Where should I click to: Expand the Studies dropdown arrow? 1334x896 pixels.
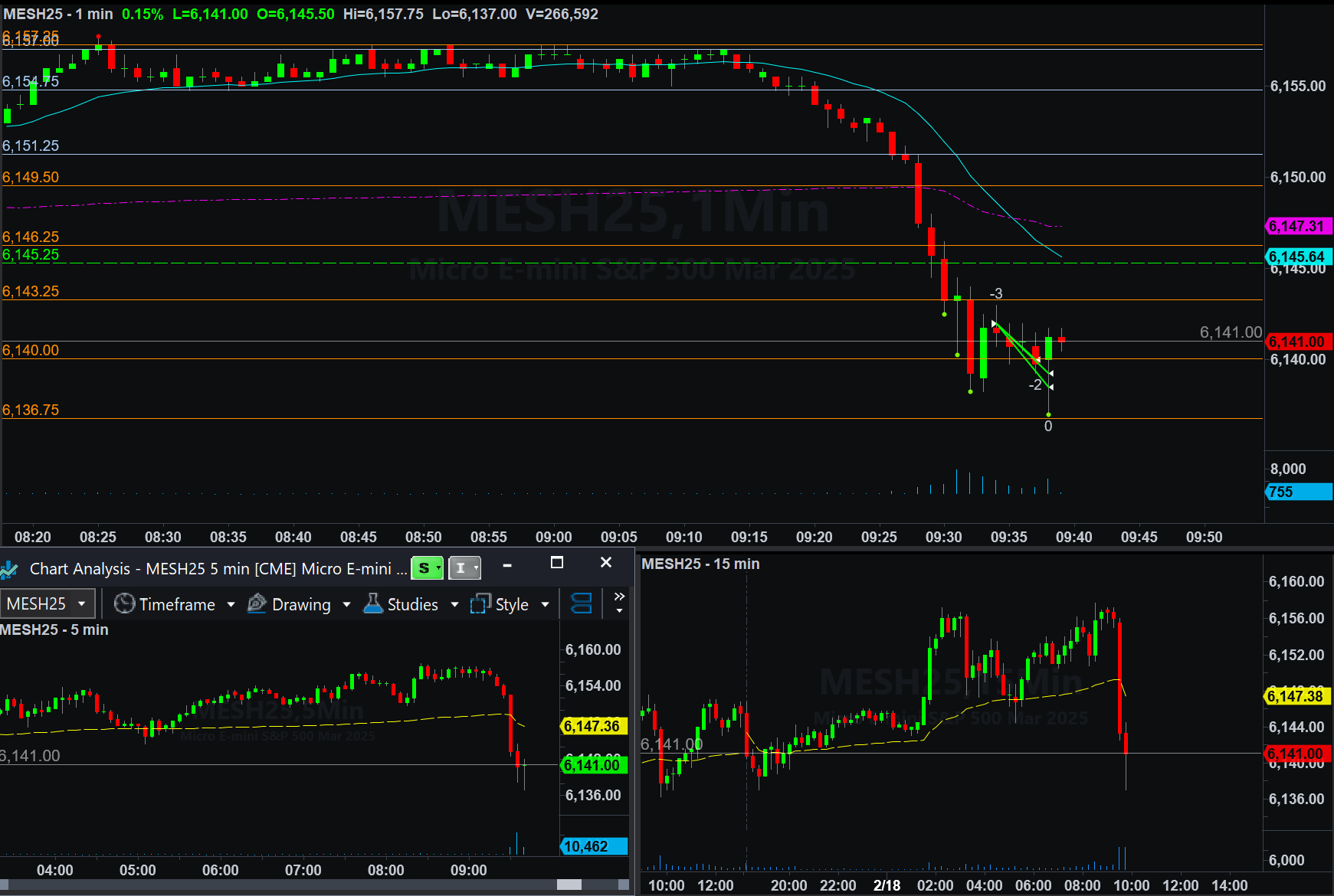454,605
